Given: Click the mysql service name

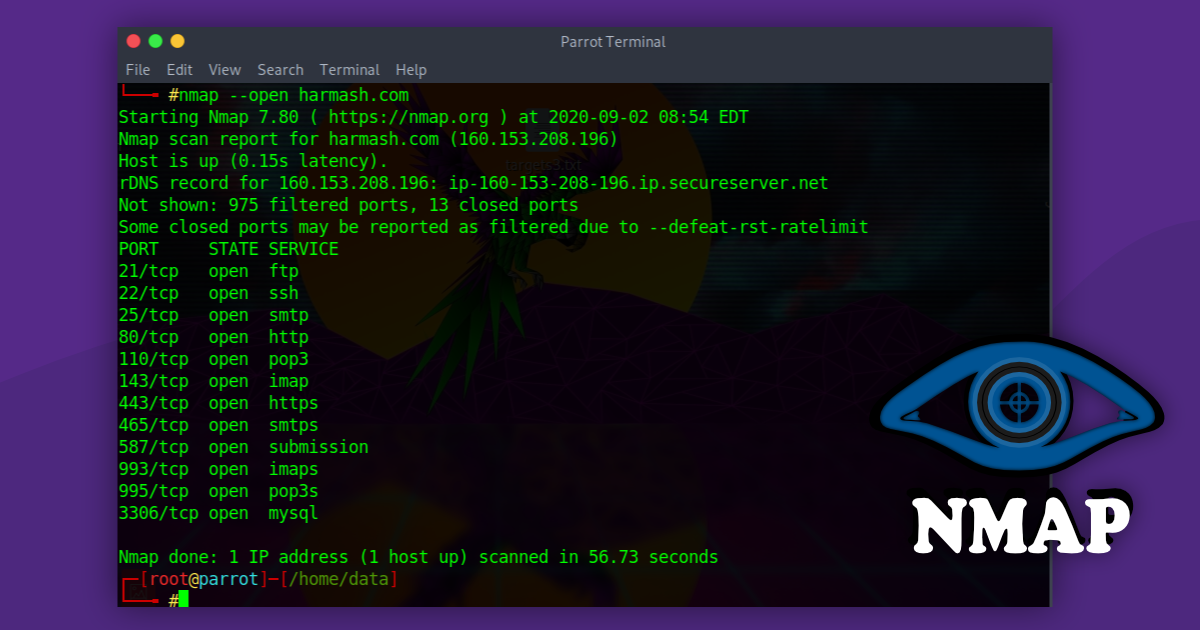Looking at the screenshot, I should 294,513.
